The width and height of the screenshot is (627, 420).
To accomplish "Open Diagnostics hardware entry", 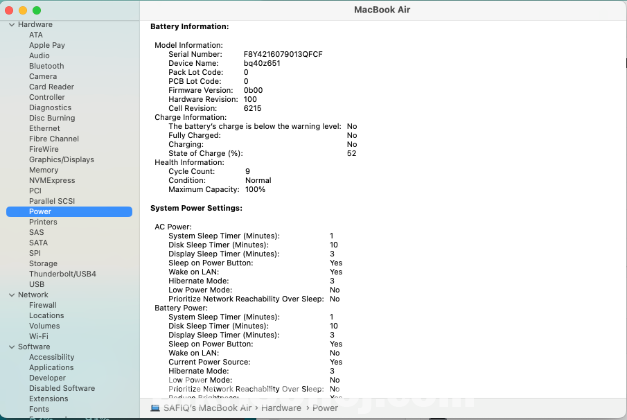I will [50, 108].
